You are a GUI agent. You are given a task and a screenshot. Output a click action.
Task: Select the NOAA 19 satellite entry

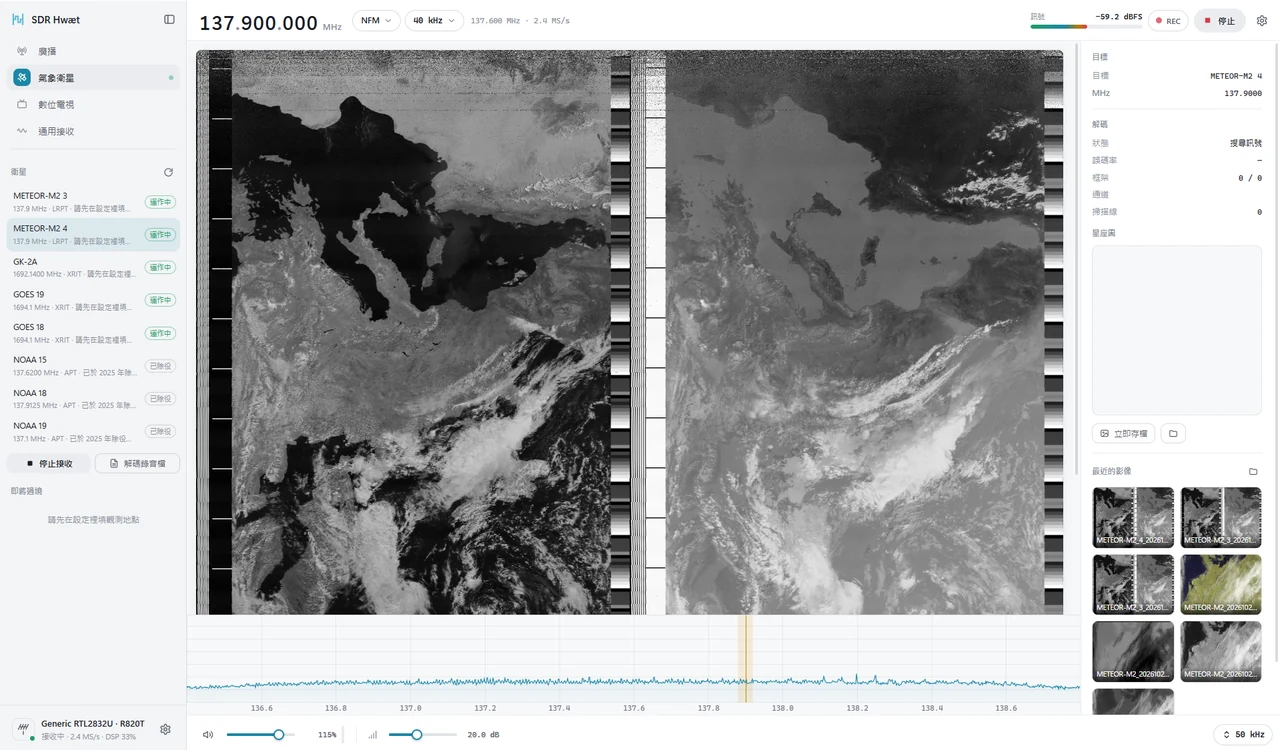click(93, 431)
